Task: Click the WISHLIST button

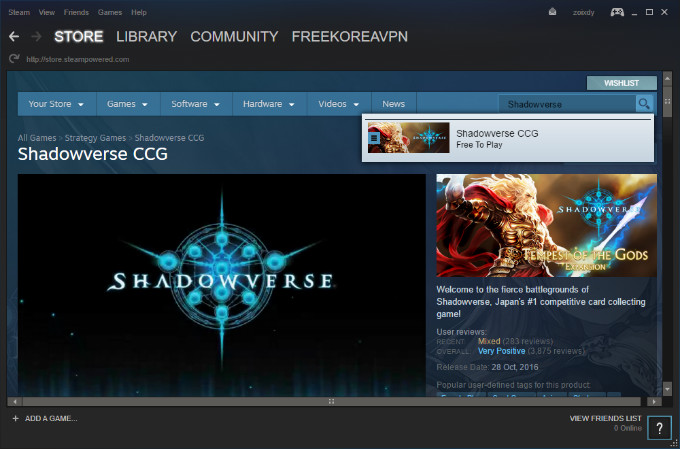Action: [621, 83]
